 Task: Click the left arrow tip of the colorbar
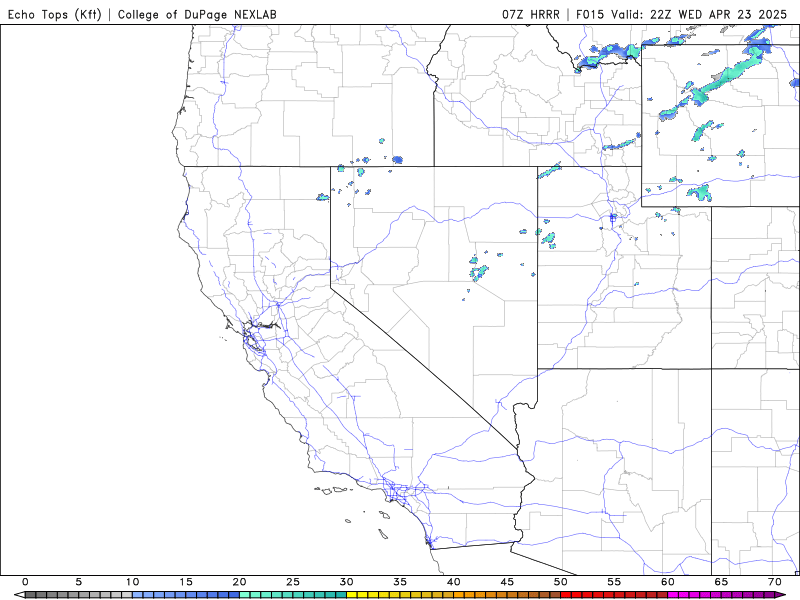pos(19,595)
